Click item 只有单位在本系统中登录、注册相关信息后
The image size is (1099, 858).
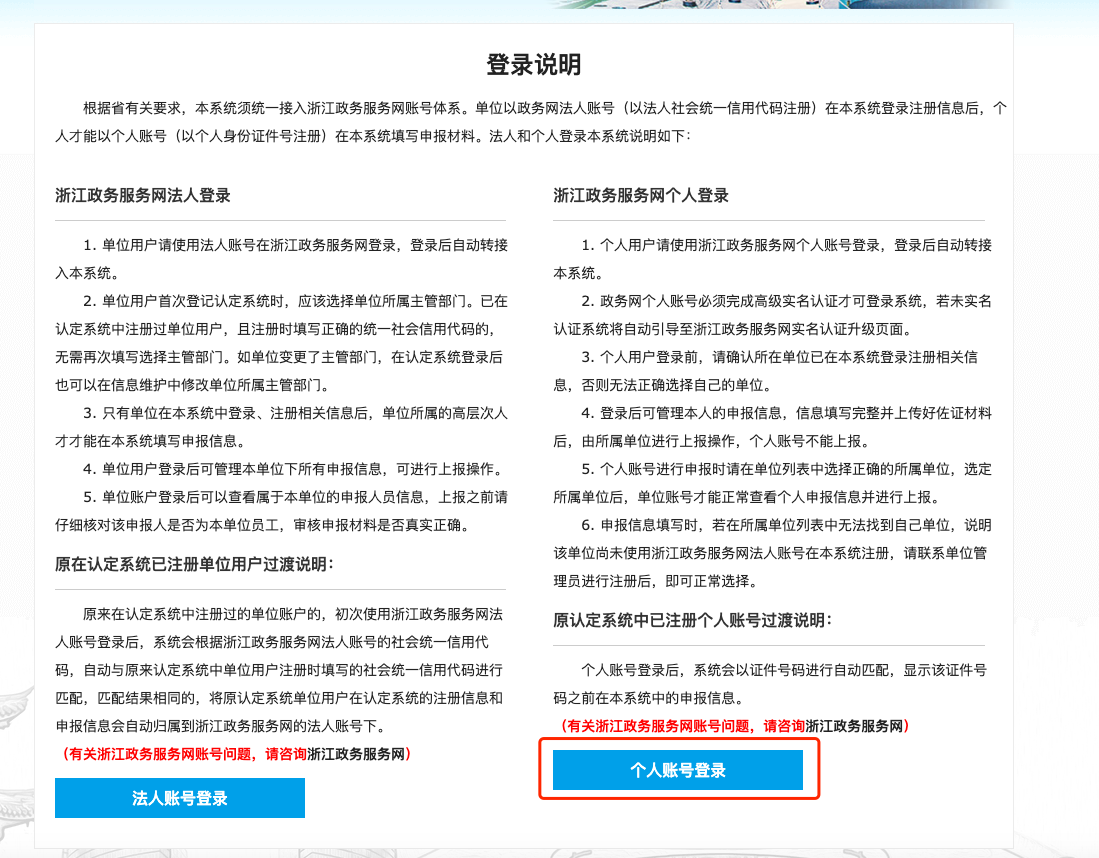click(281, 427)
